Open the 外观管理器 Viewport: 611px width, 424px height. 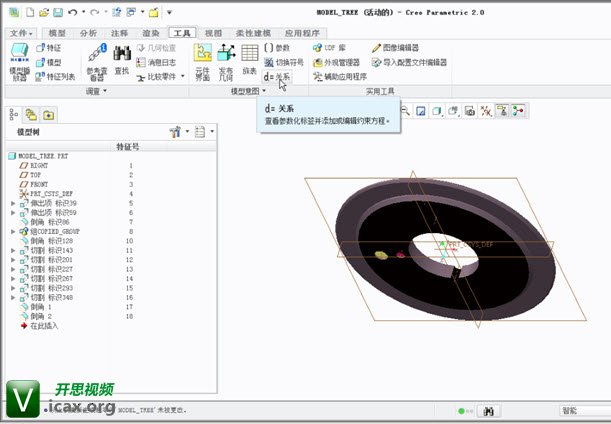[x=336, y=62]
